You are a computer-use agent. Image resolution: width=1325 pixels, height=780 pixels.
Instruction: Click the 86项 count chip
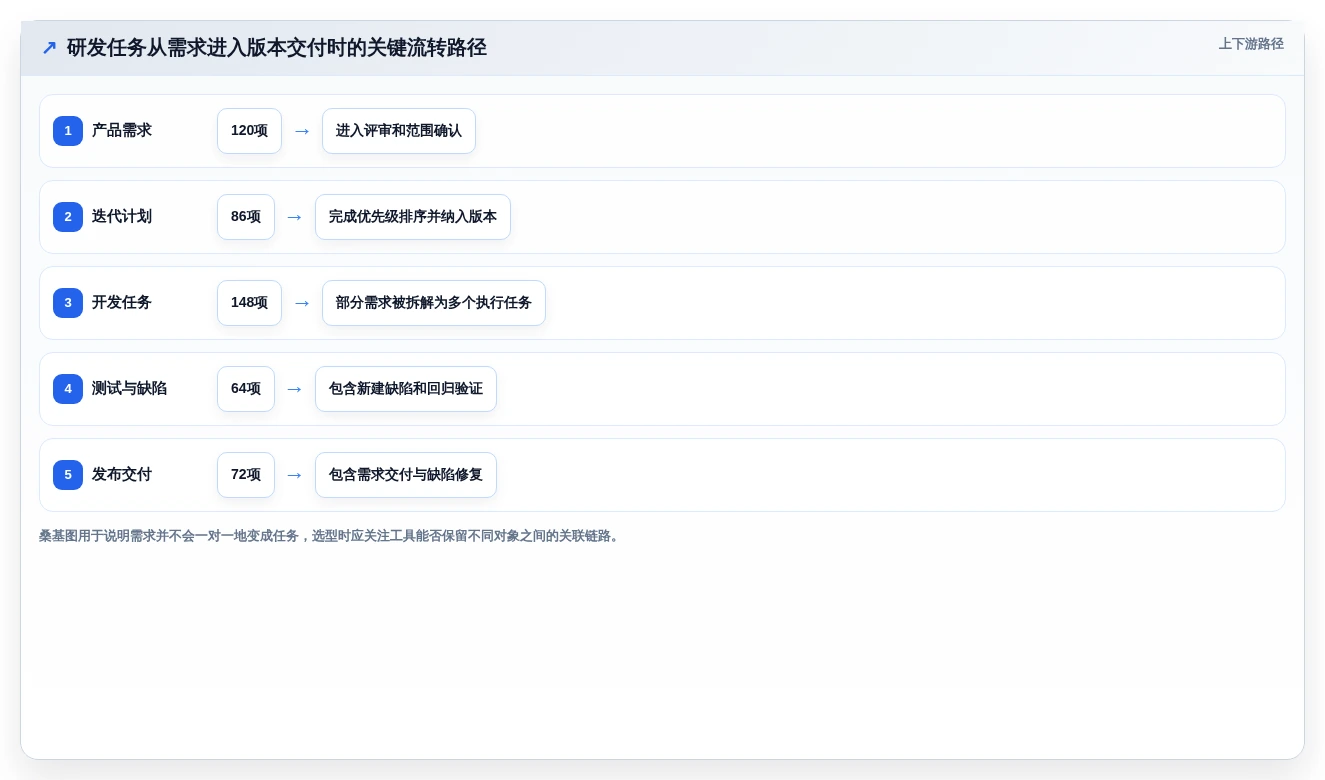246,217
